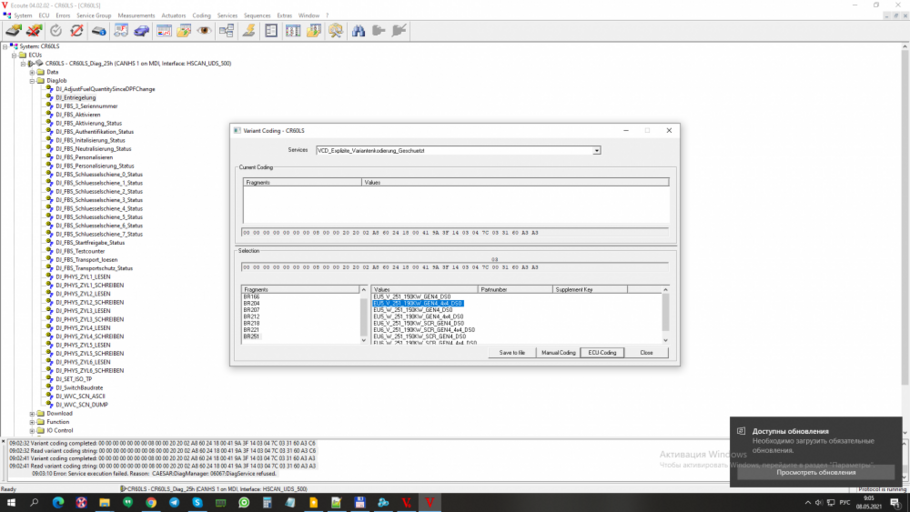Click the Partnumber column header
This screenshot has height=512, width=910.
515,289
